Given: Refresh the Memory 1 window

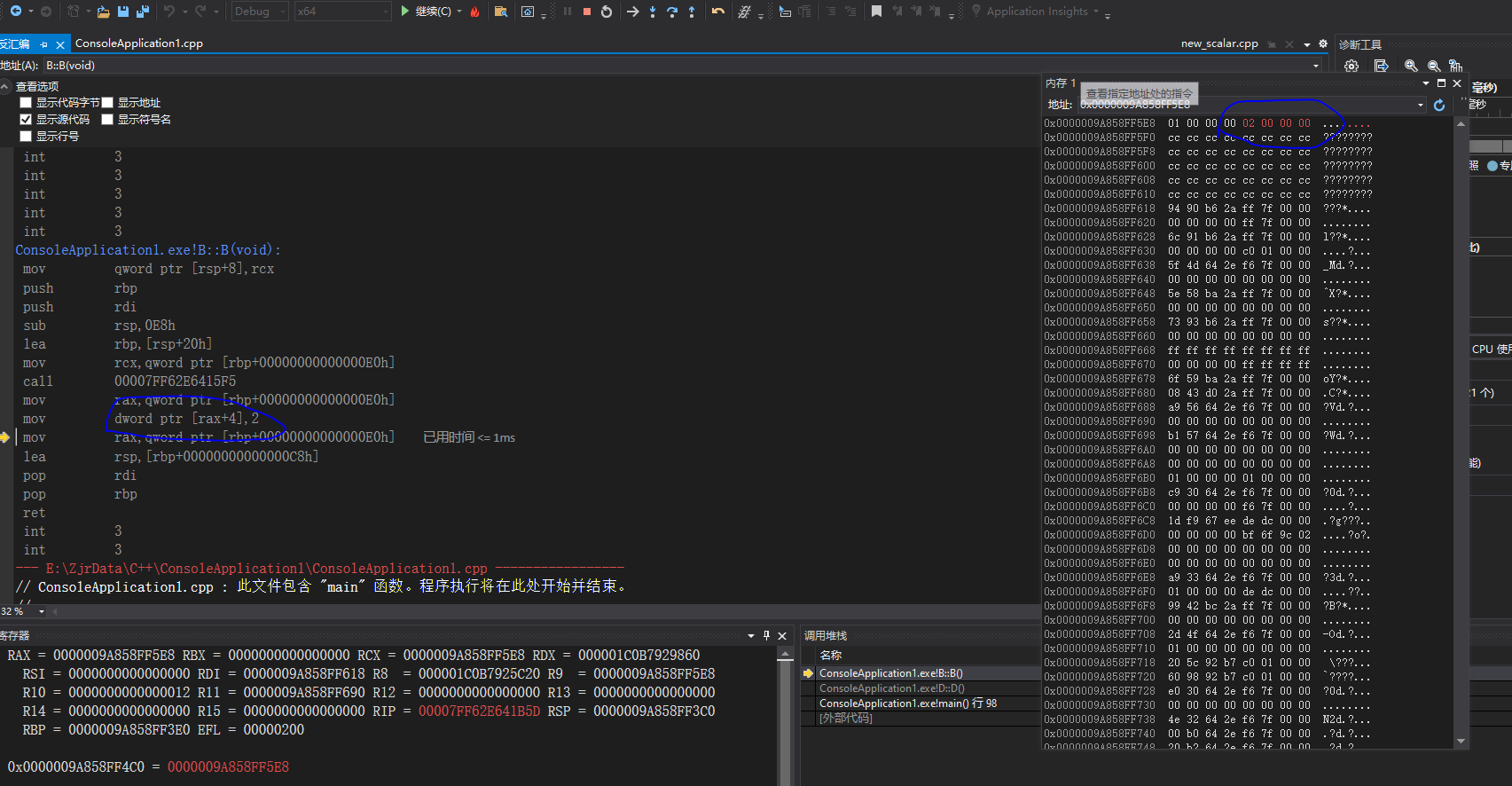Looking at the screenshot, I should 1439,105.
